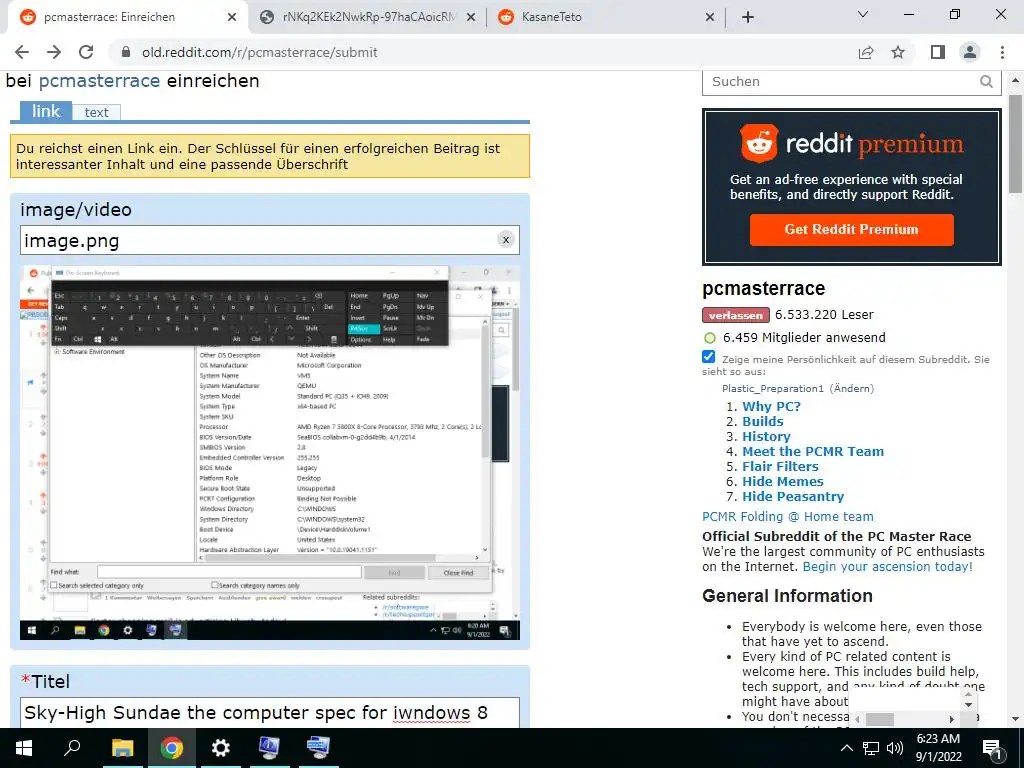The image size is (1024, 768).
Task: Bookmark this page with the star icon
Action: click(x=899, y=52)
